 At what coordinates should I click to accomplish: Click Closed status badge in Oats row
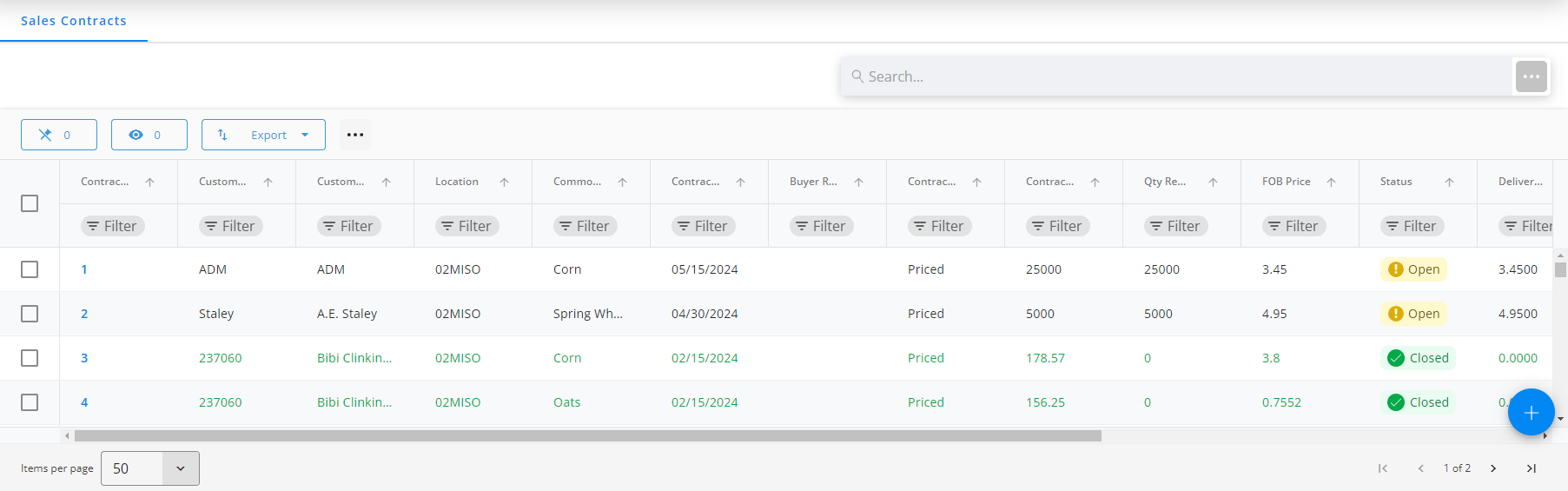pyautogui.click(x=1418, y=402)
